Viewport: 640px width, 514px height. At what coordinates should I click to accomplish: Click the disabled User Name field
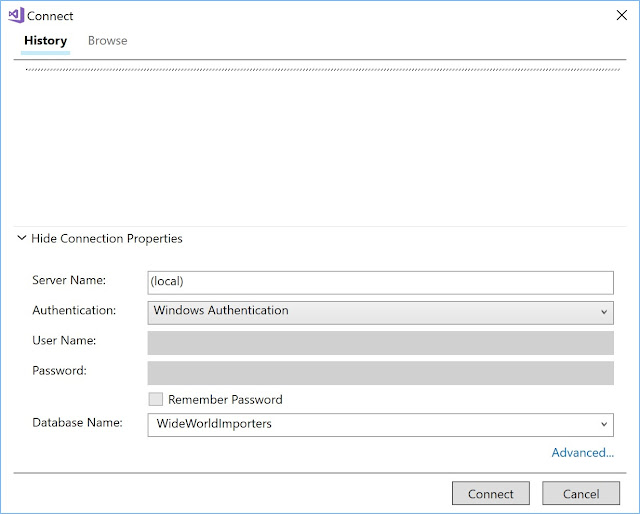coord(380,343)
